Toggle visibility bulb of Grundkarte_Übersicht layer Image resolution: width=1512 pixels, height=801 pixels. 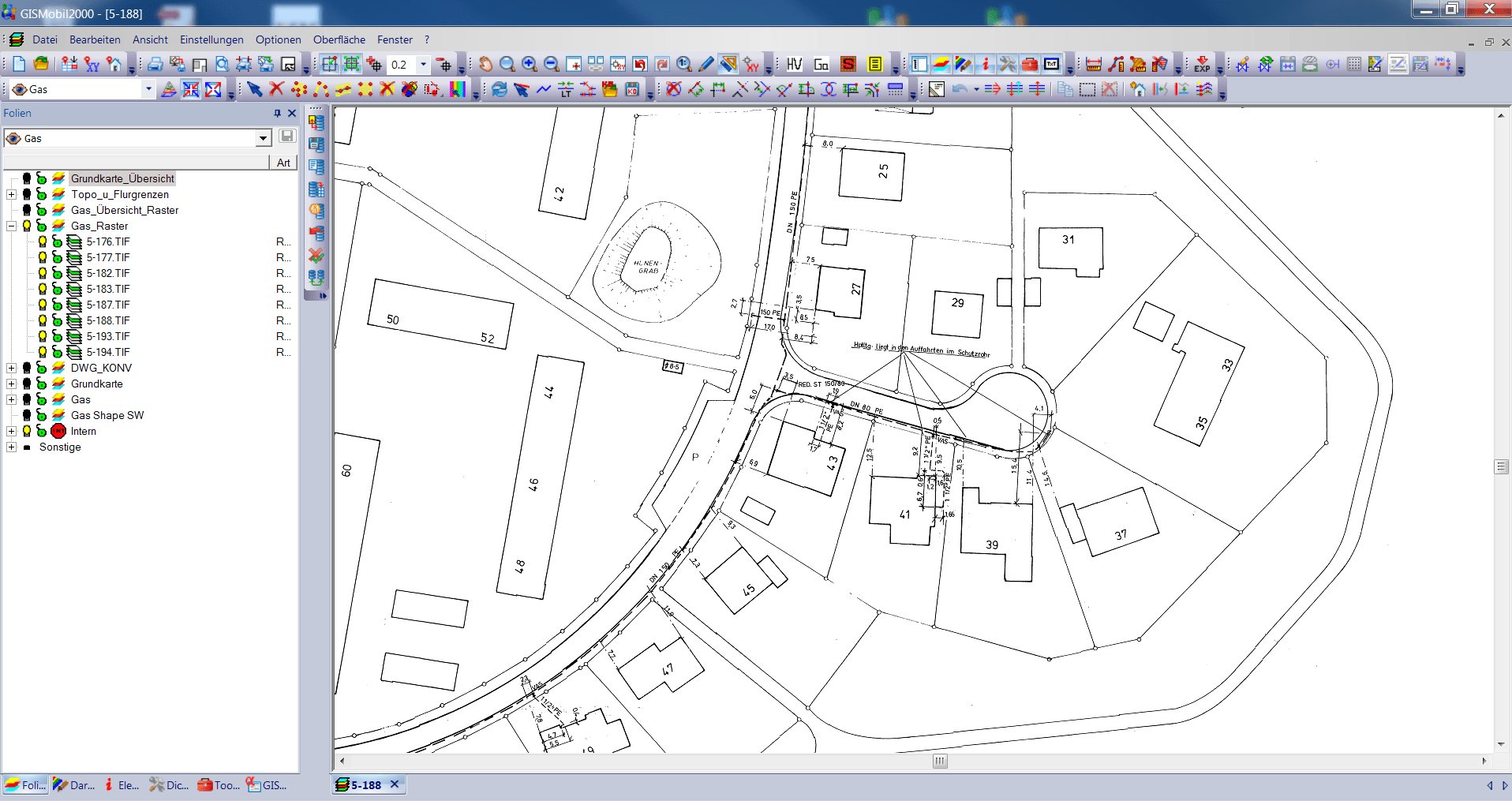coord(27,178)
